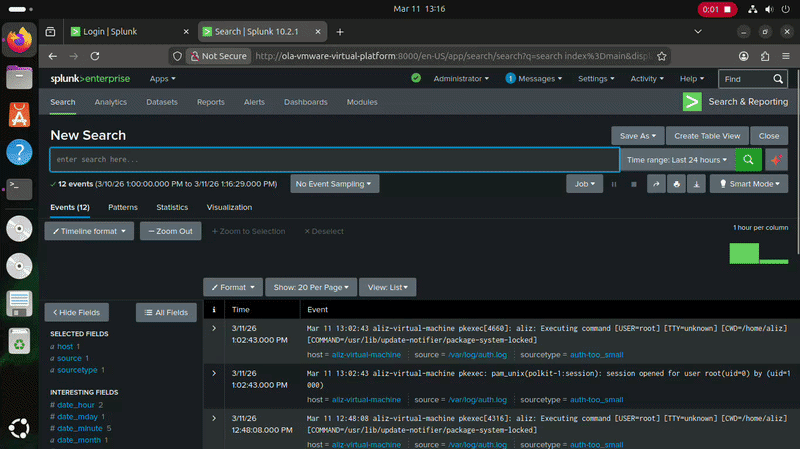Open the Dashboards nav item
The height and width of the screenshot is (449, 800).
[306, 102]
